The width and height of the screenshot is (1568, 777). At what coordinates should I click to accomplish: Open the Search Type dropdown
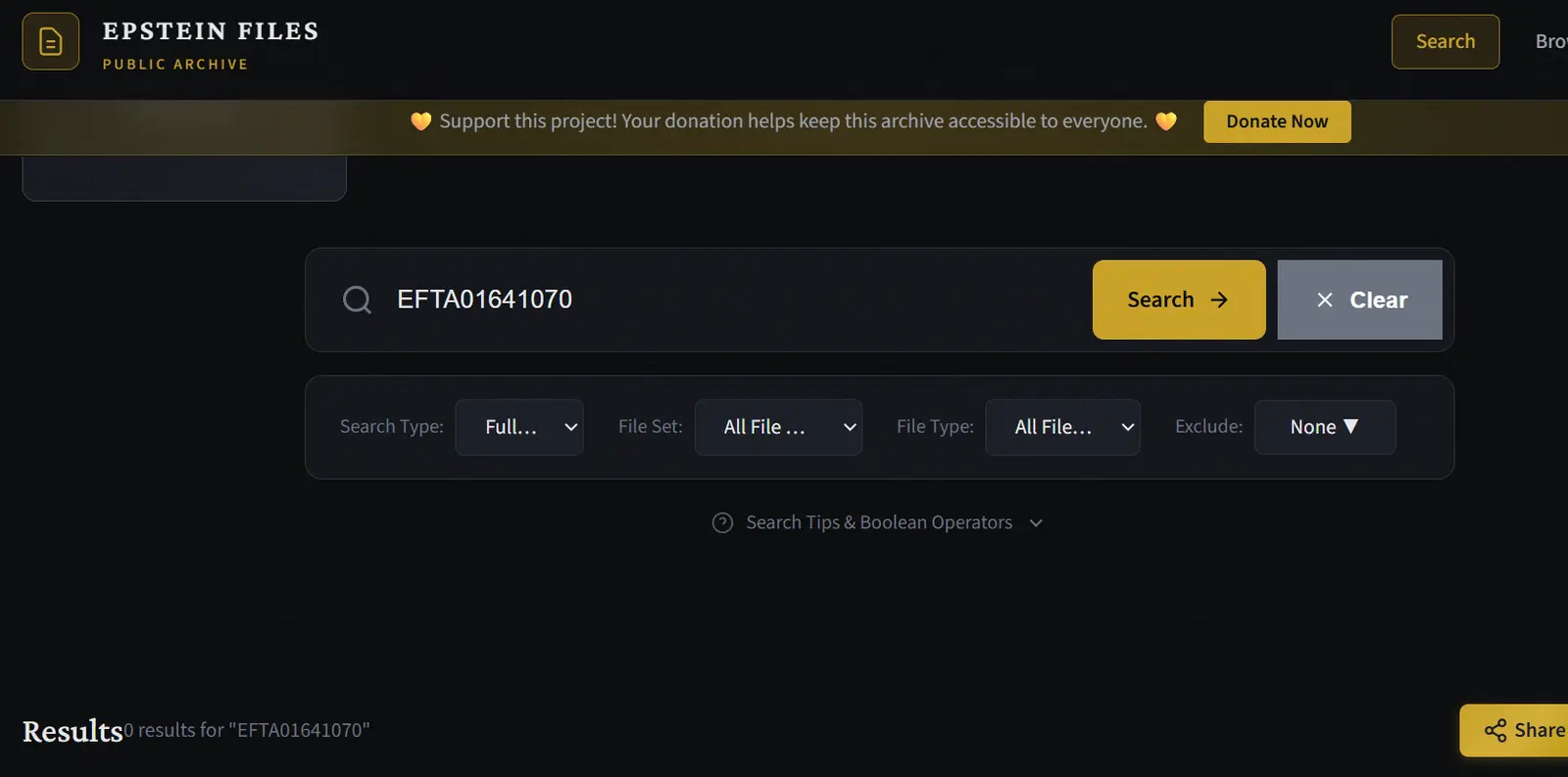519,427
